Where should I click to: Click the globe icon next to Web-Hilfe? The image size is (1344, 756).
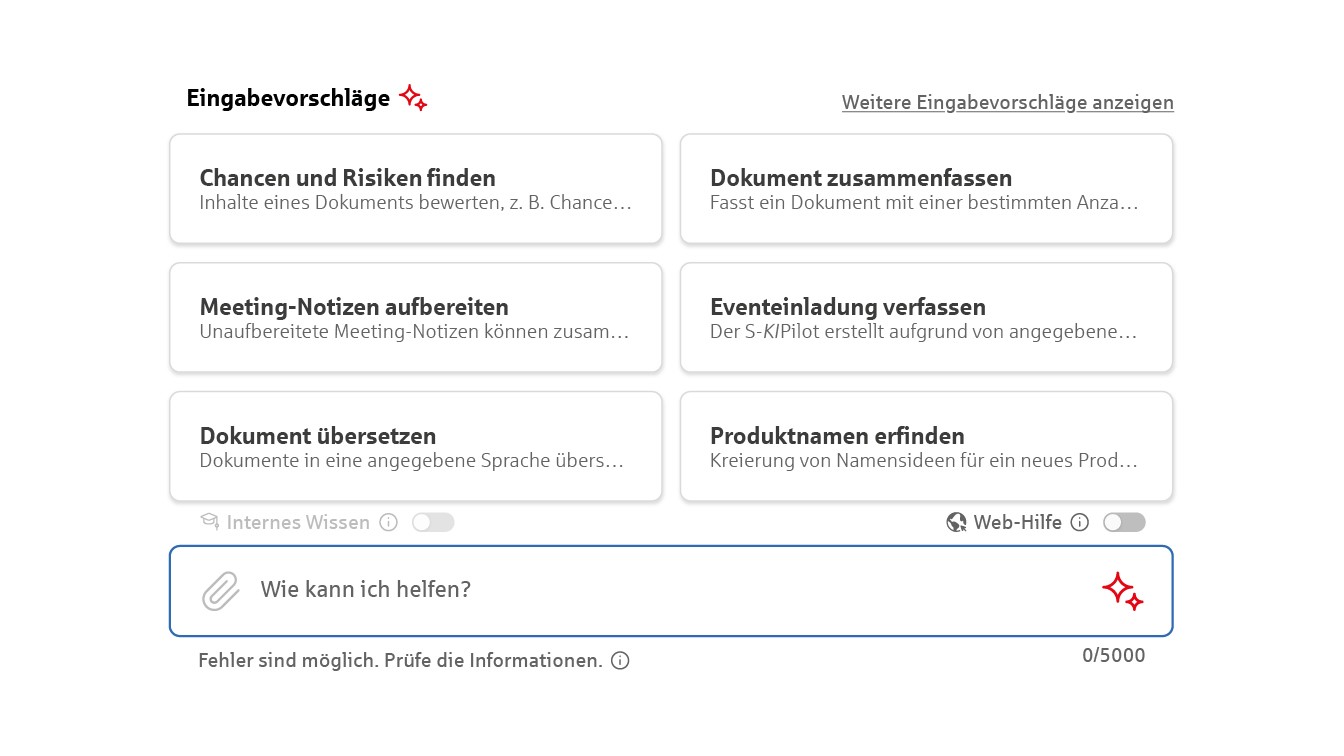(954, 522)
